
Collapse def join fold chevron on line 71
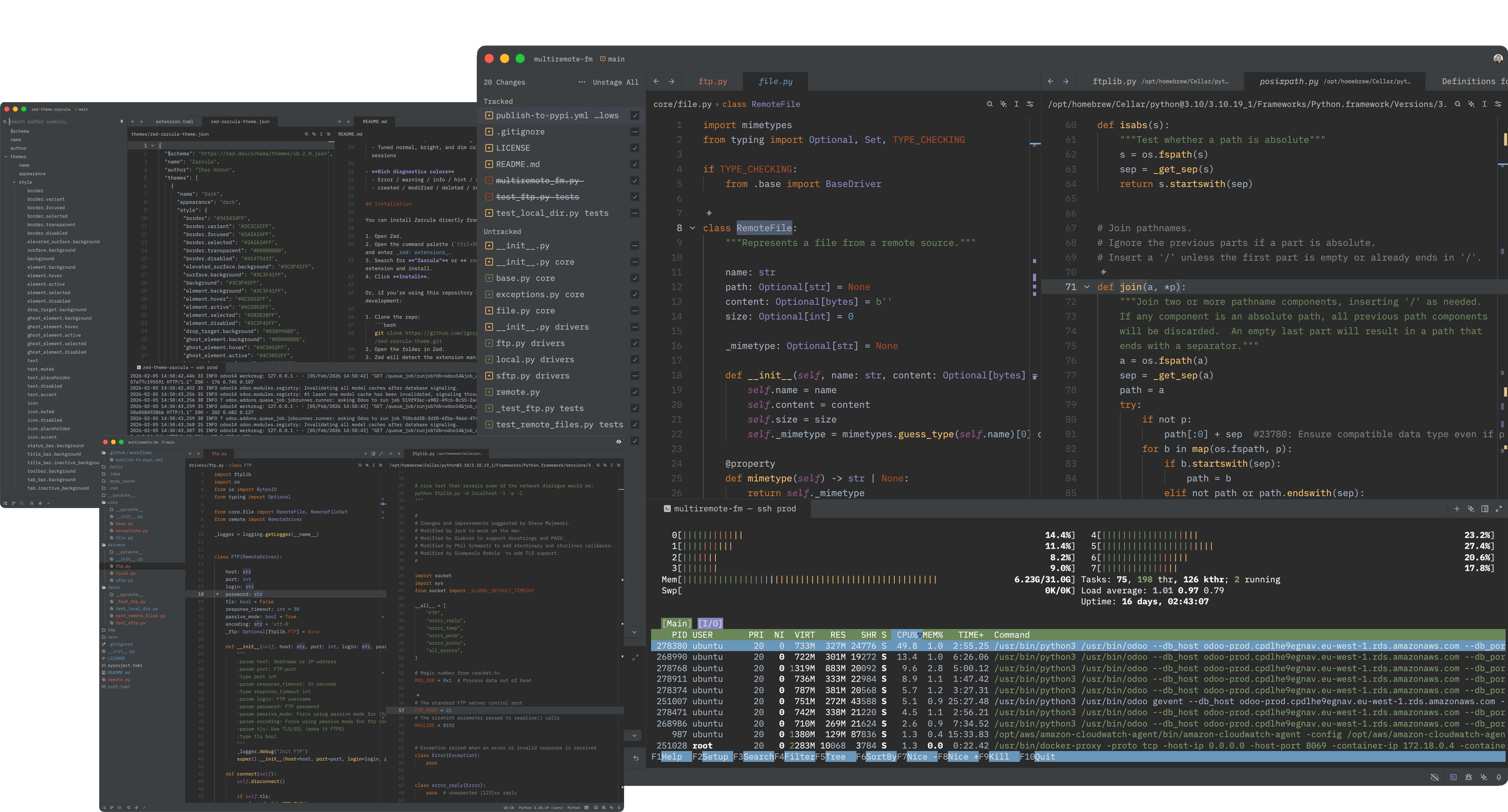click(1086, 287)
